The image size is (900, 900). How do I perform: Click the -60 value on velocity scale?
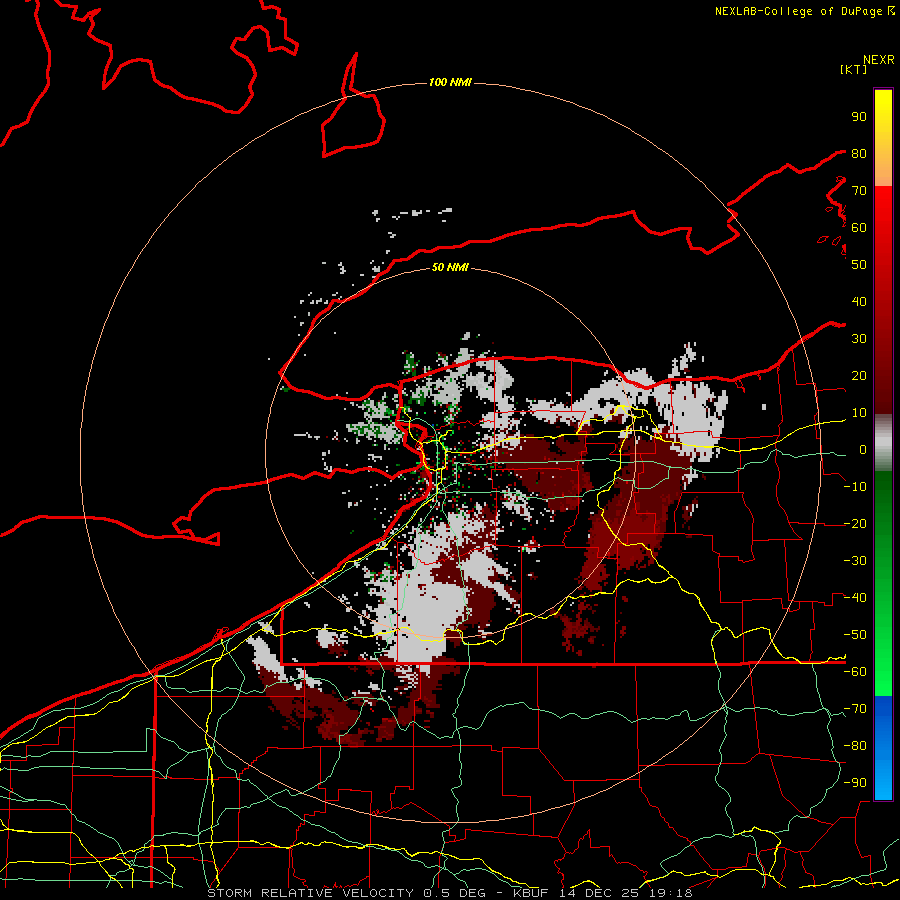click(855, 671)
